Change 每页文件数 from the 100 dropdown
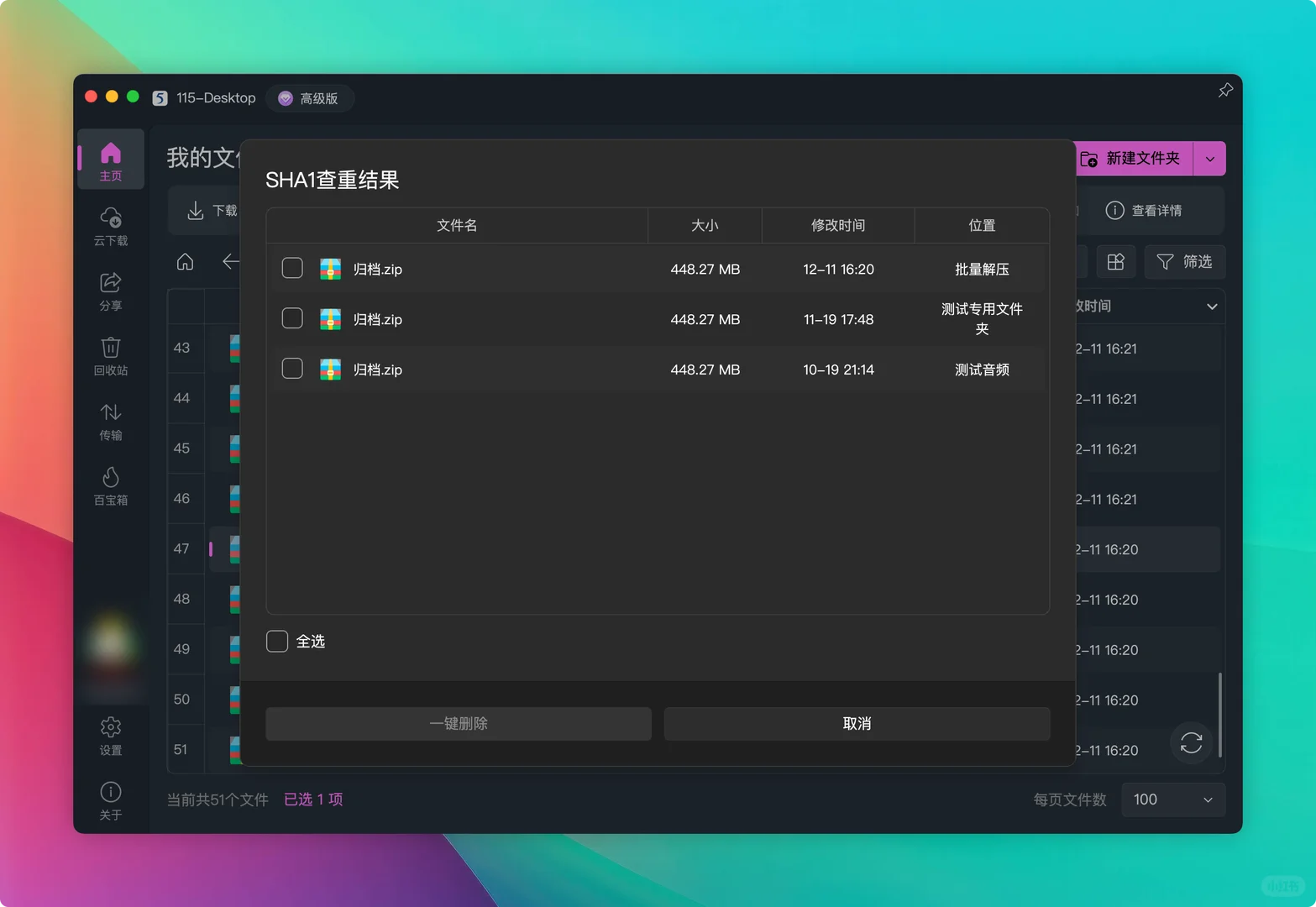 (1172, 800)
